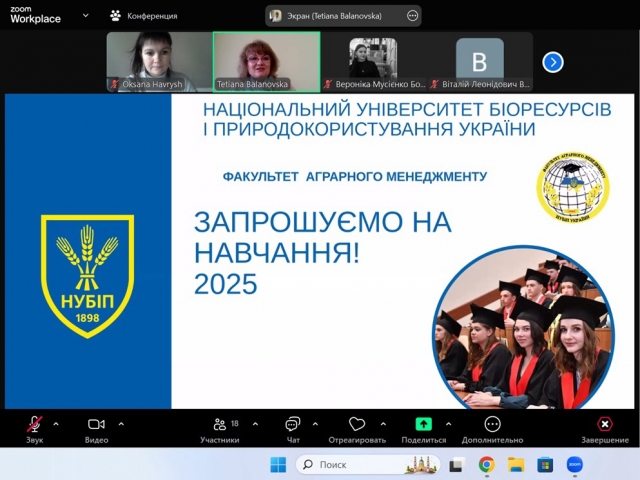640x480 pixels.
Task: Turn on camera with the Видео button
Action: tap(96, 430)
